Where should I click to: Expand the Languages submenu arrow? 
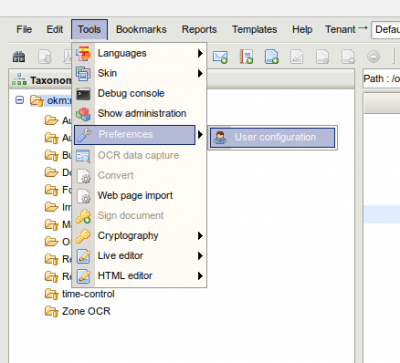(x=200, y=53)
